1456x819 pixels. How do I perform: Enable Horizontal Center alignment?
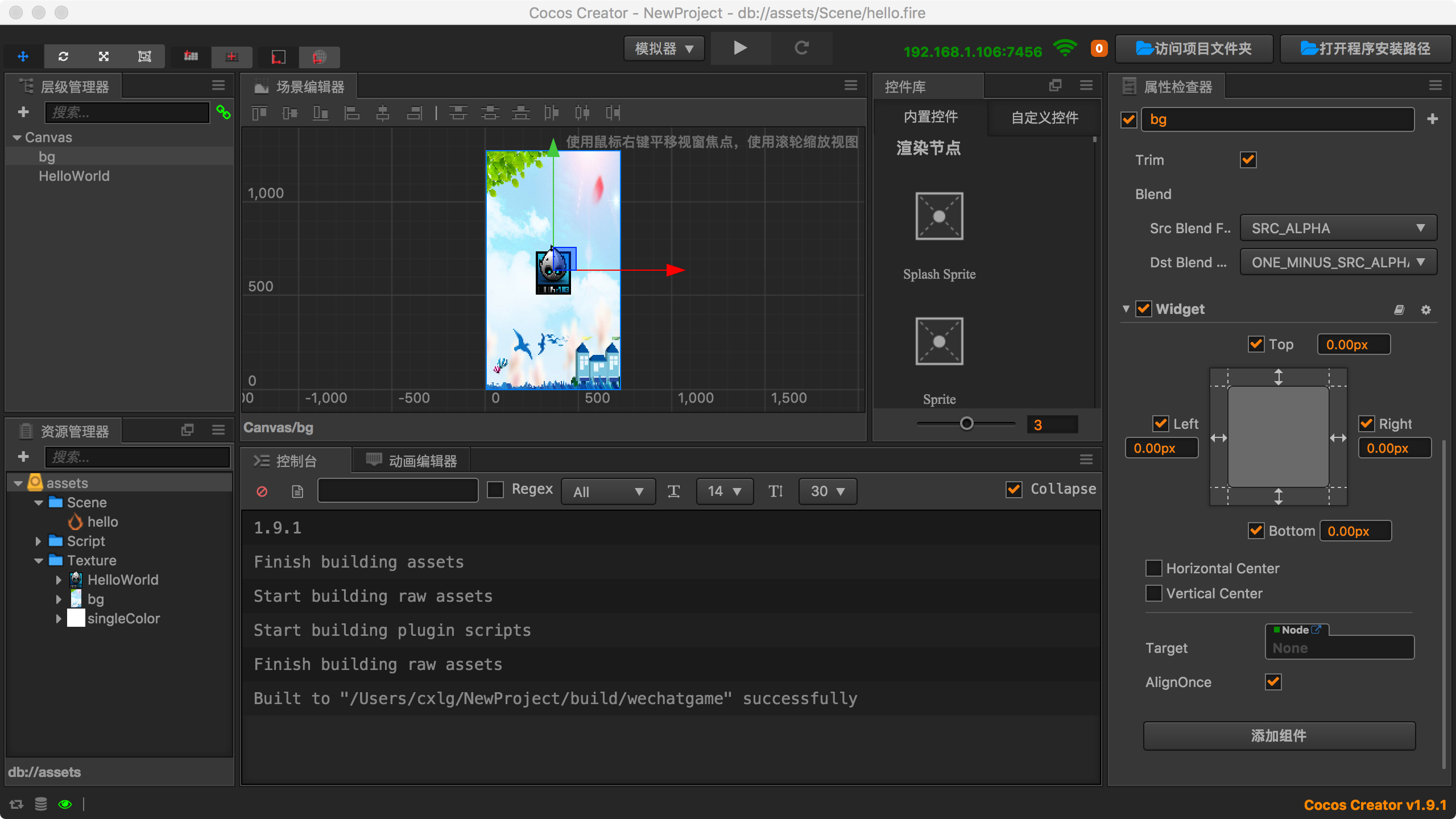click(1153, 568)
